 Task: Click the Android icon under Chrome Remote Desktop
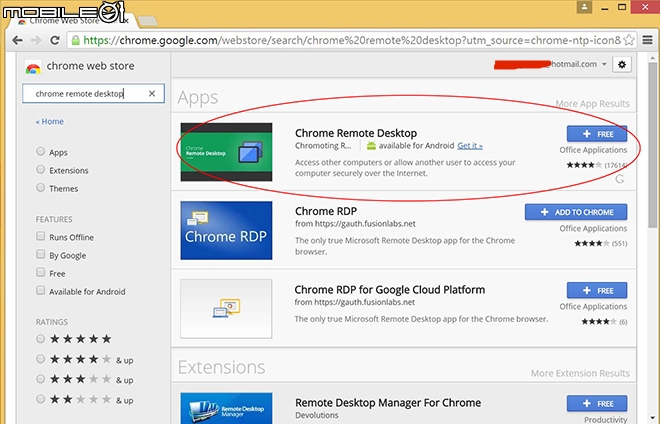371,146
